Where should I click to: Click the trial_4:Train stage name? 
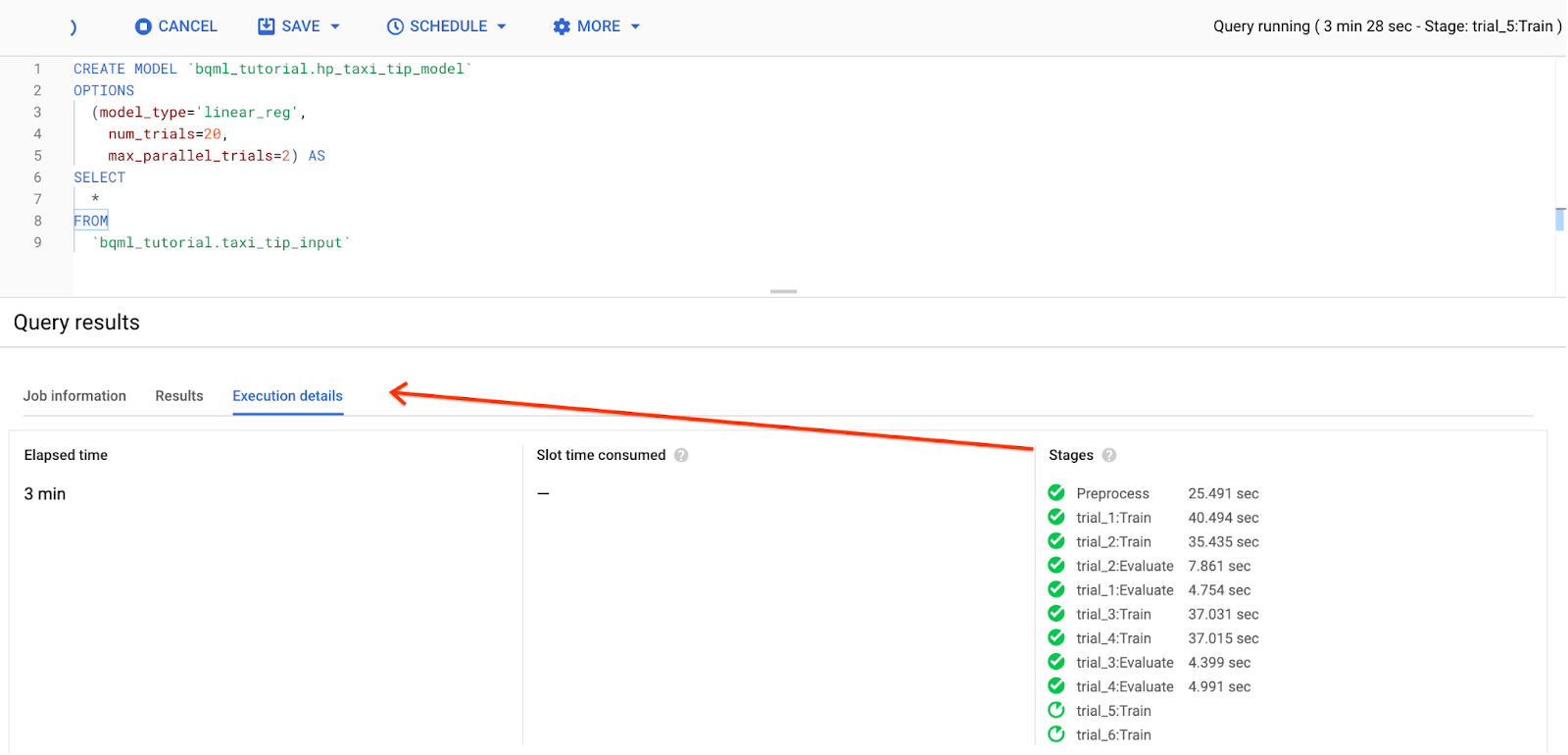click(x=1113, y=638)
